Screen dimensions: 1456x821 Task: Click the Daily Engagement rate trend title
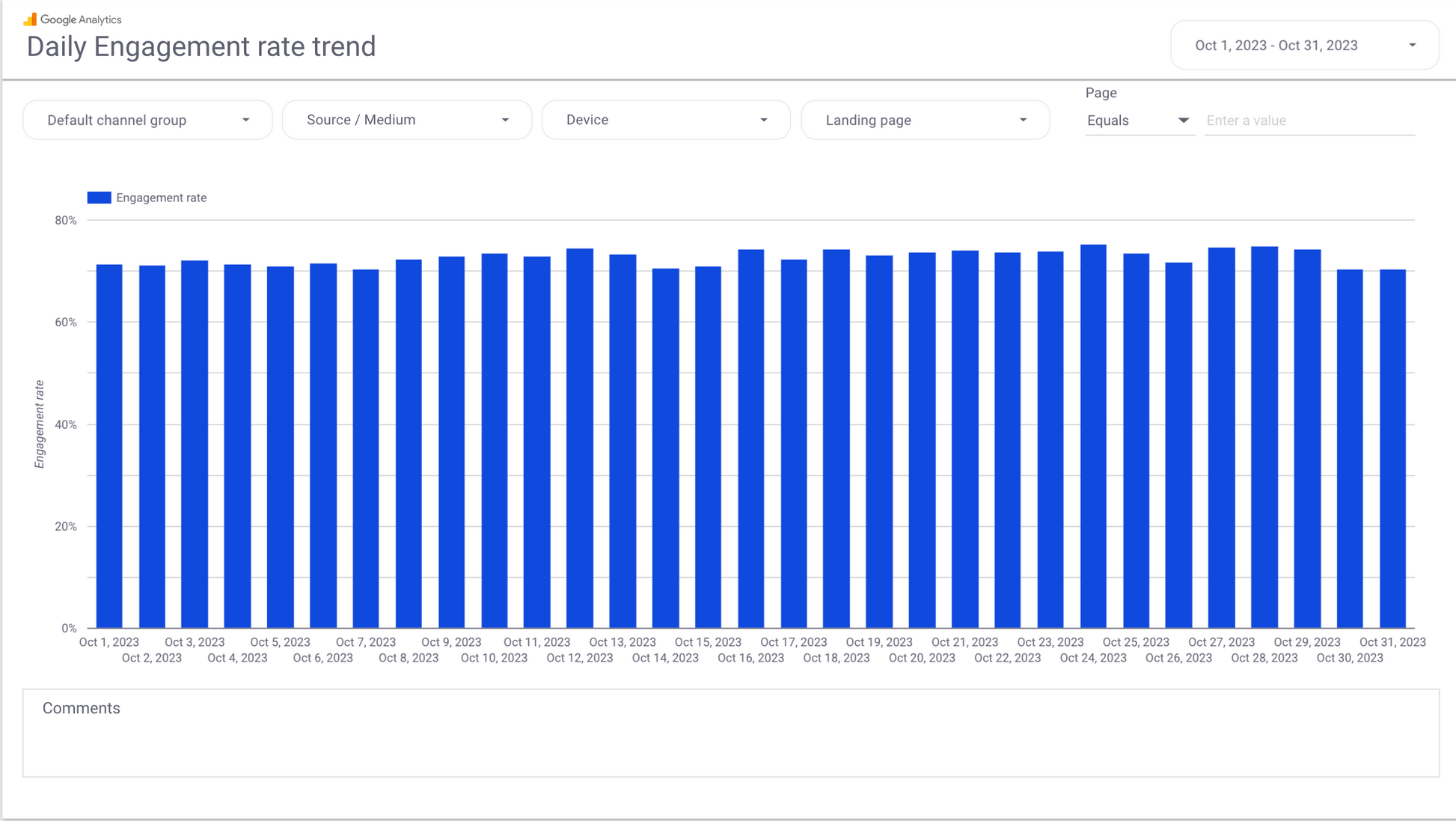click(x=201, y=46)
